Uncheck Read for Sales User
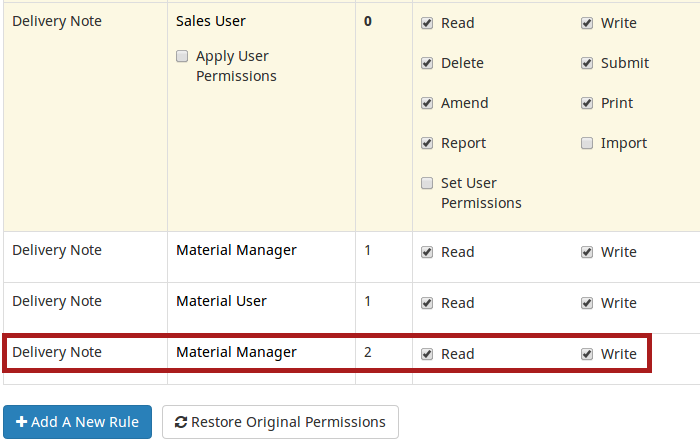 tap(427, 23)
